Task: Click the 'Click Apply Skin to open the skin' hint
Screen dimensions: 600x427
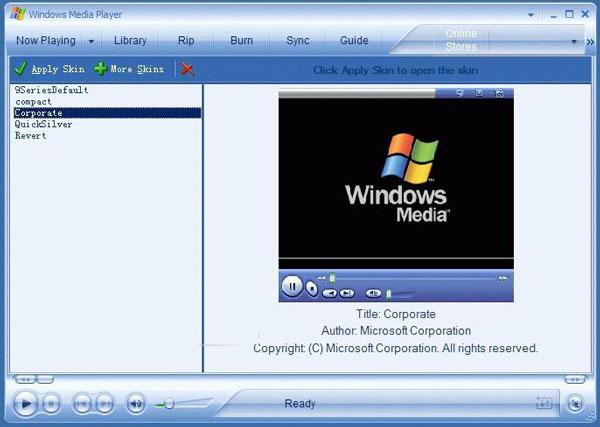Action: pyautogui.click(x=395, y=70)
